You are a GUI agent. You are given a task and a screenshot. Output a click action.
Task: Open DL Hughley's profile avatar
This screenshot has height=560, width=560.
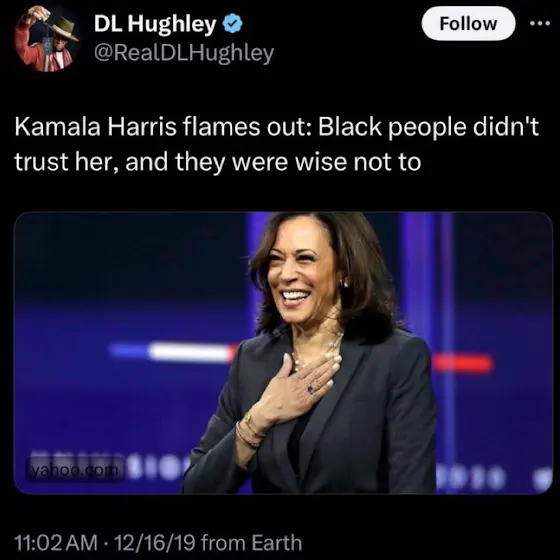pos(46,39)
